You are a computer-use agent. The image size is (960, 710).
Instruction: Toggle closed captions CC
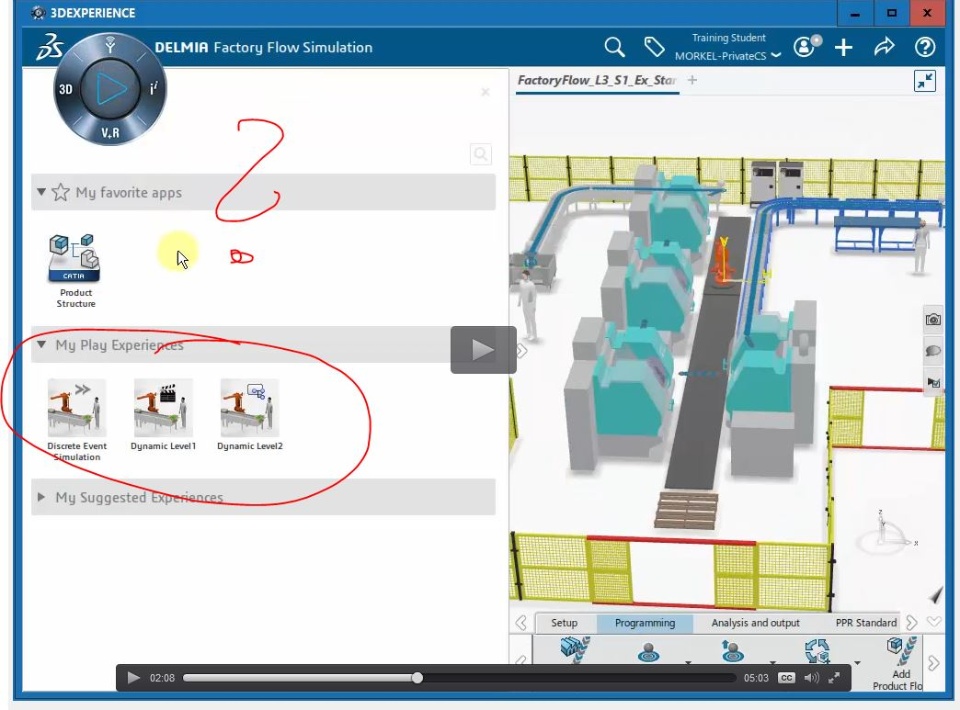[786, 678]
